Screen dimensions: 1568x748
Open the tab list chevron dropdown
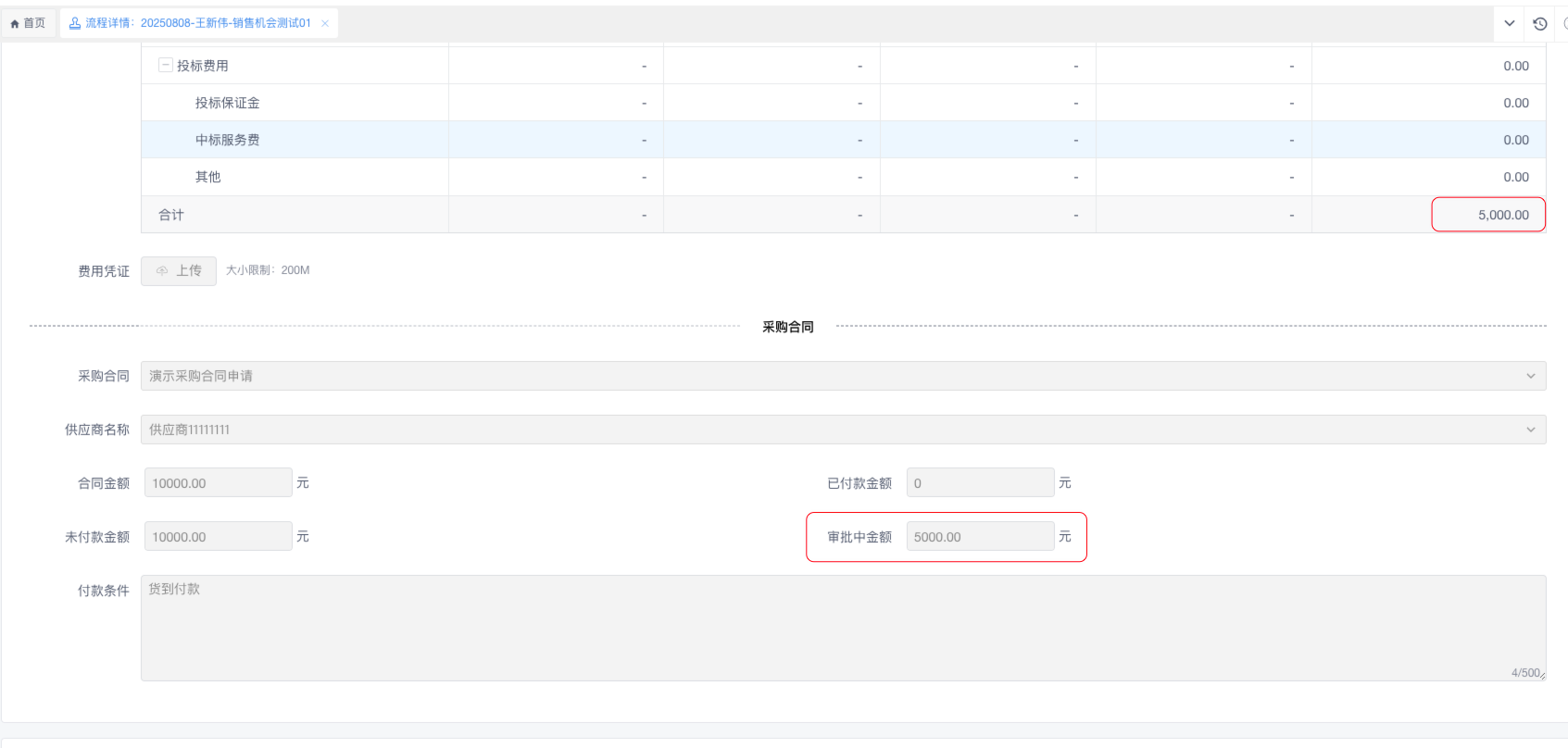tap(1510, 24)
